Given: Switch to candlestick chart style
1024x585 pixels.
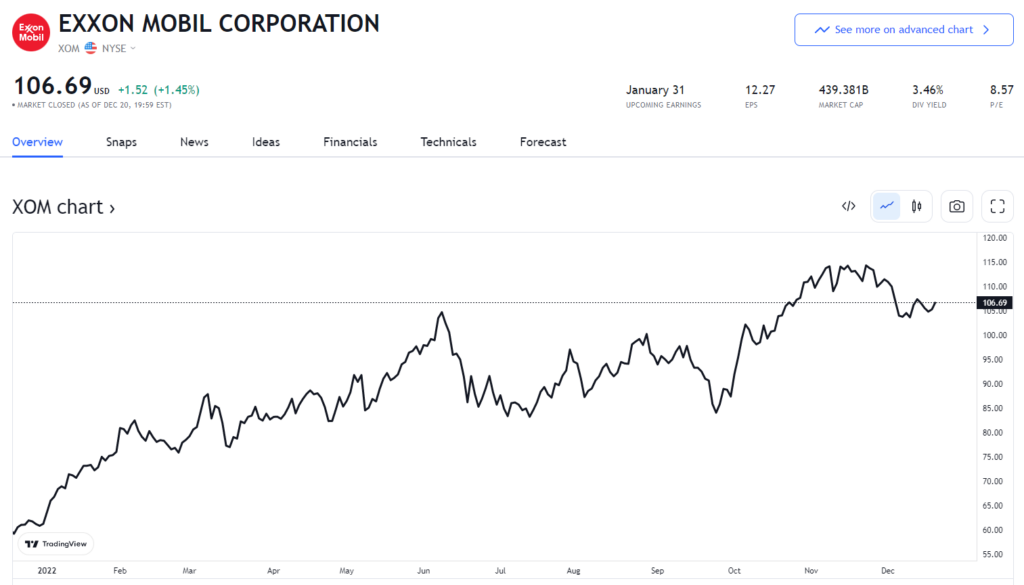Looking at the screenshot, I should tap(915, 206).
